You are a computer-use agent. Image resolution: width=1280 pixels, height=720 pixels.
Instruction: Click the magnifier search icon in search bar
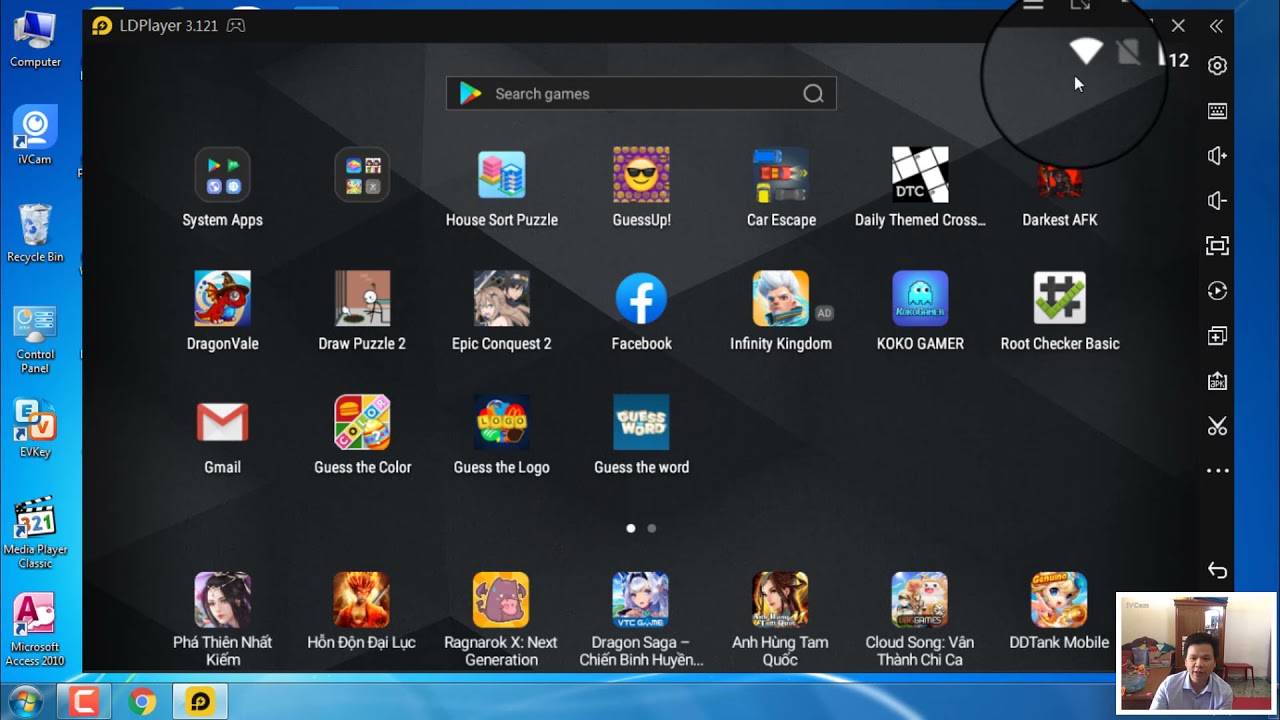(x=813, y=94)
